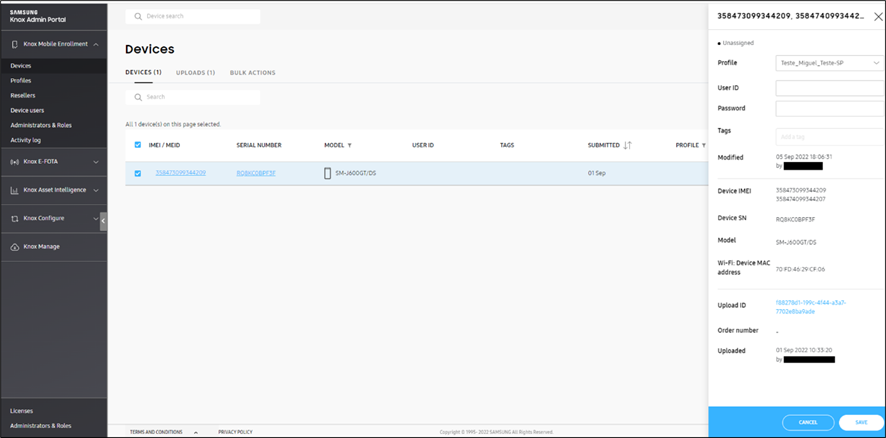Switch to the Bulk Actions tab
The width and height of the screenshot is (886, 438).
coord(253,73)
